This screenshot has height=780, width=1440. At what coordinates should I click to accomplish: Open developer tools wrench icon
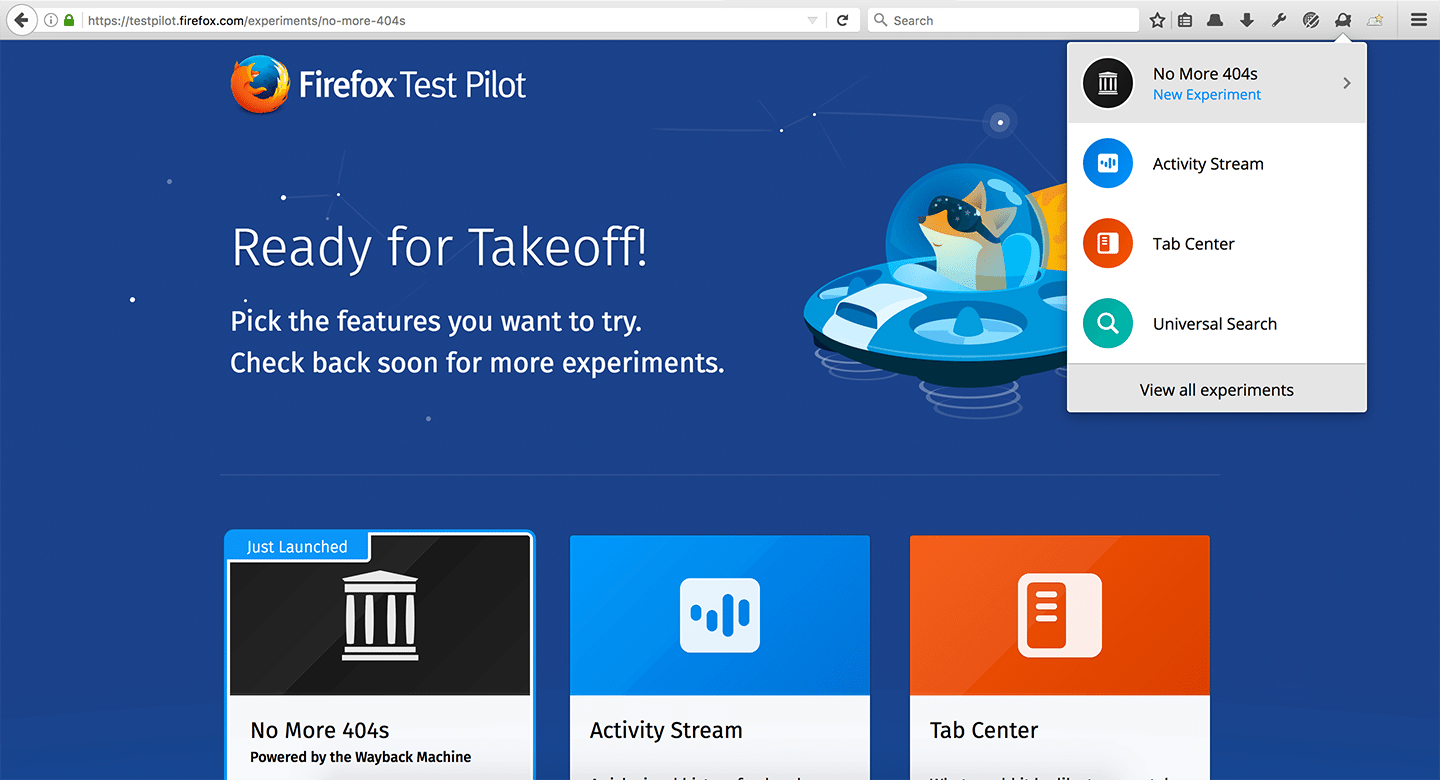pyautogui.click(x=1279, y=20)
